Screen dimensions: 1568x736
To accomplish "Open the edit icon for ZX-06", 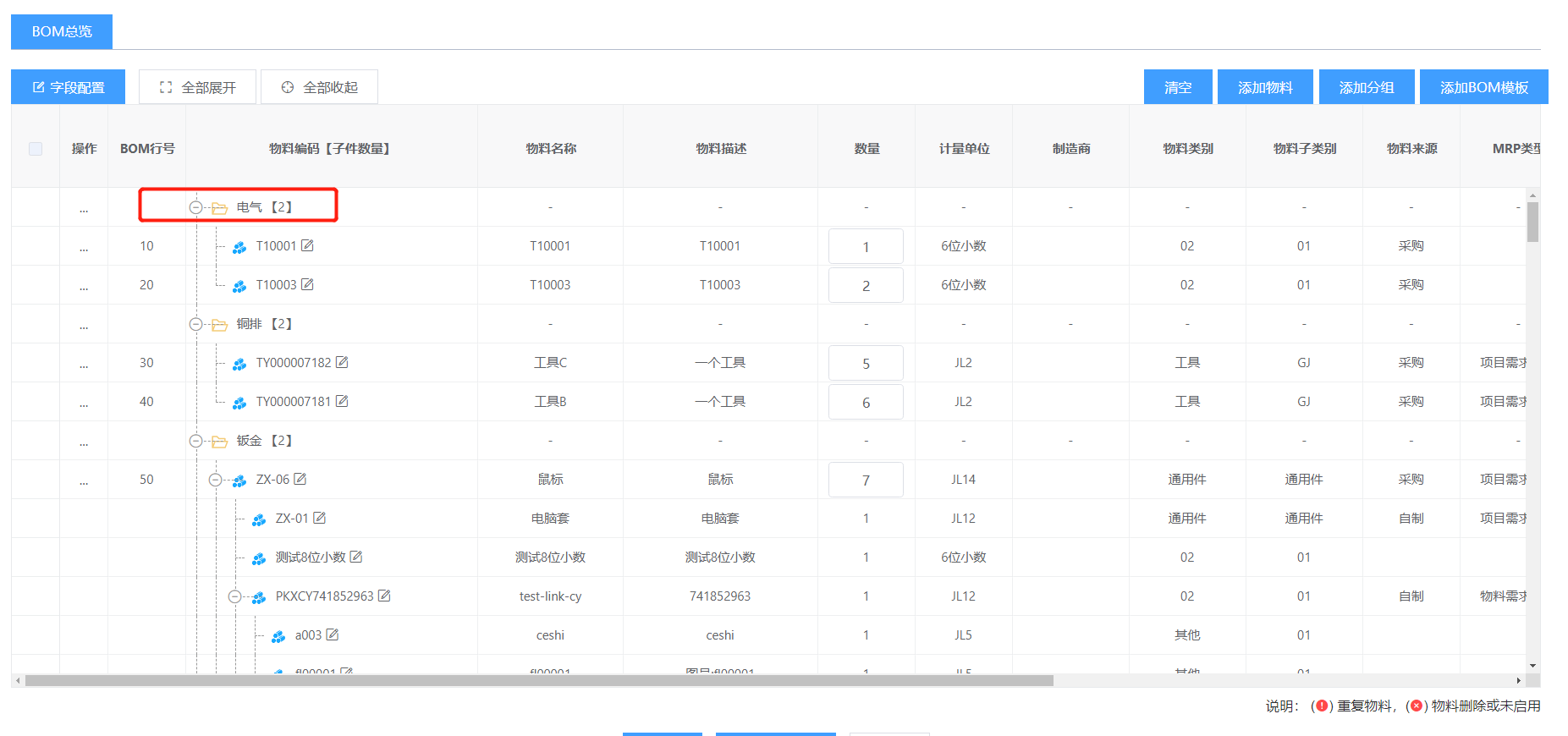I will point(300,479).
